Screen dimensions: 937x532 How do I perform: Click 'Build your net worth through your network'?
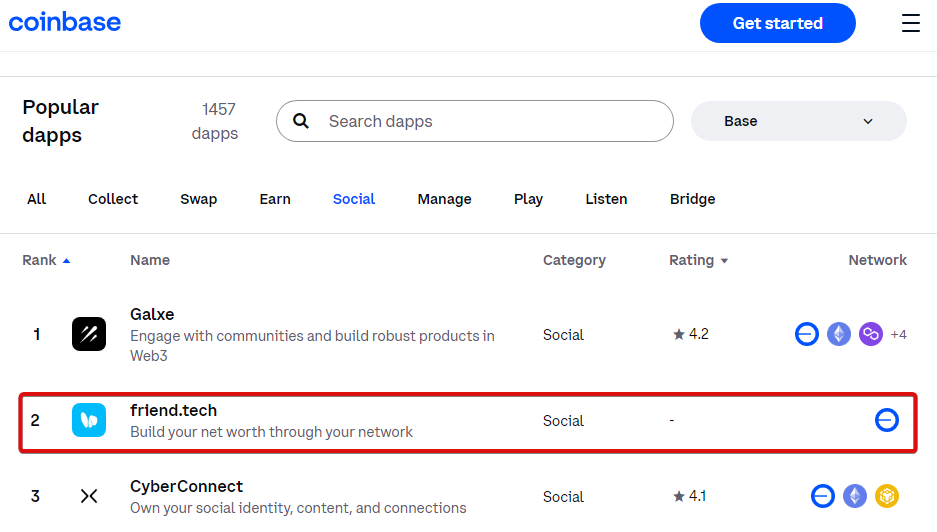tap(271, 432)
